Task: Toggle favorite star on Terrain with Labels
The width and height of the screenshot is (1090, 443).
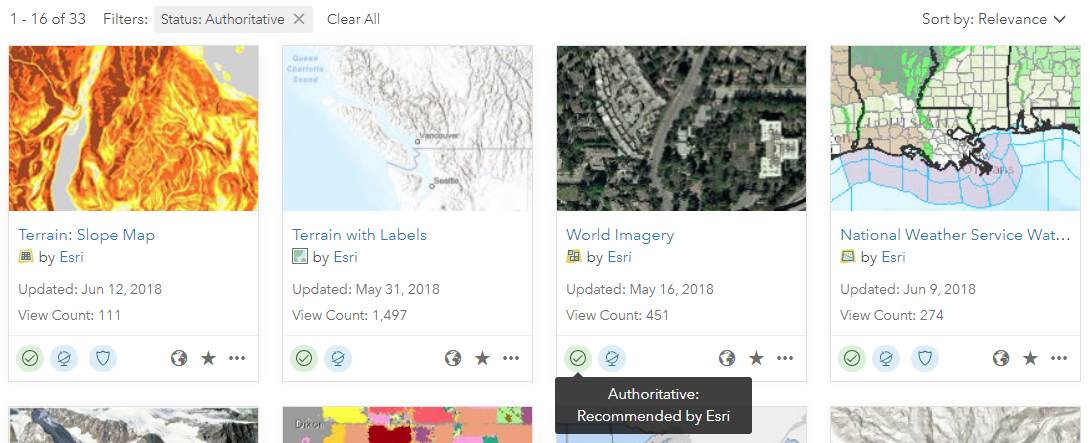Action: (x=482, y=357)
